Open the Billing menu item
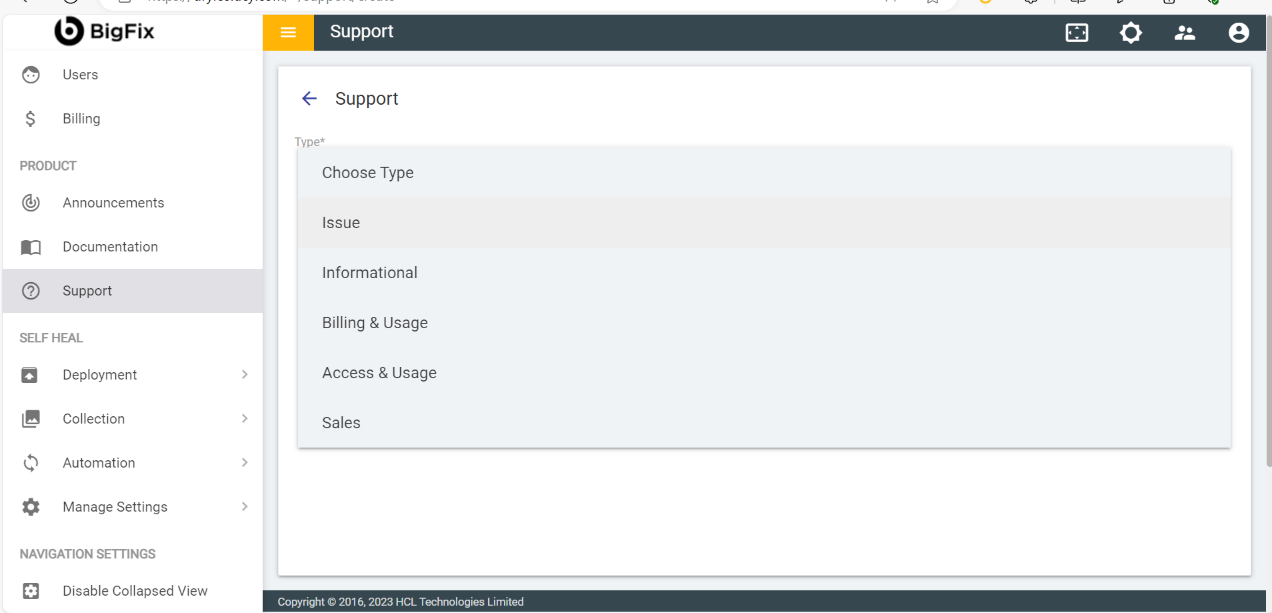Viewport: 1272px width, 613px height. click(133, 119)
